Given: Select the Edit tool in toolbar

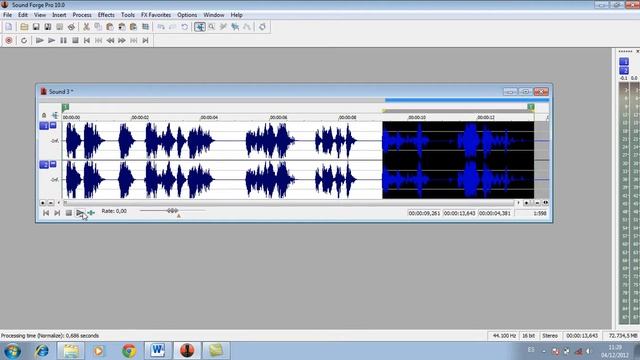Looking at the screenshot, I should tap(200, 27).
